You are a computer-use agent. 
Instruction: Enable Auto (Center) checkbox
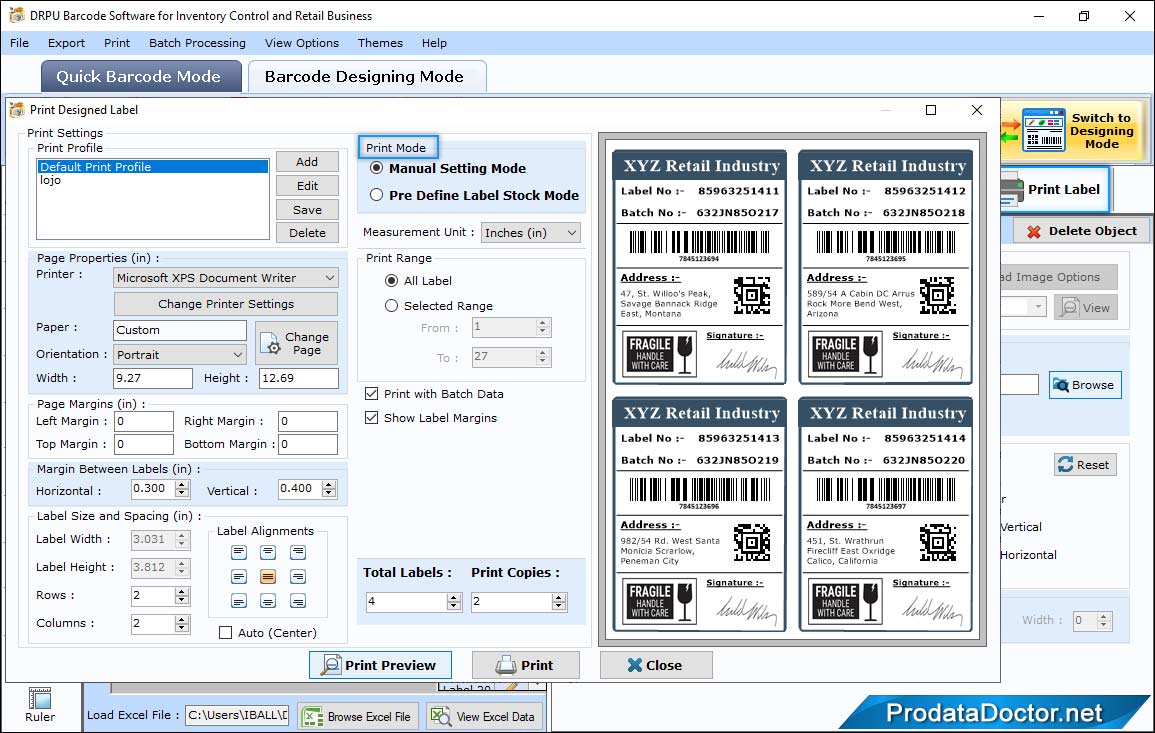pos(225,633)
